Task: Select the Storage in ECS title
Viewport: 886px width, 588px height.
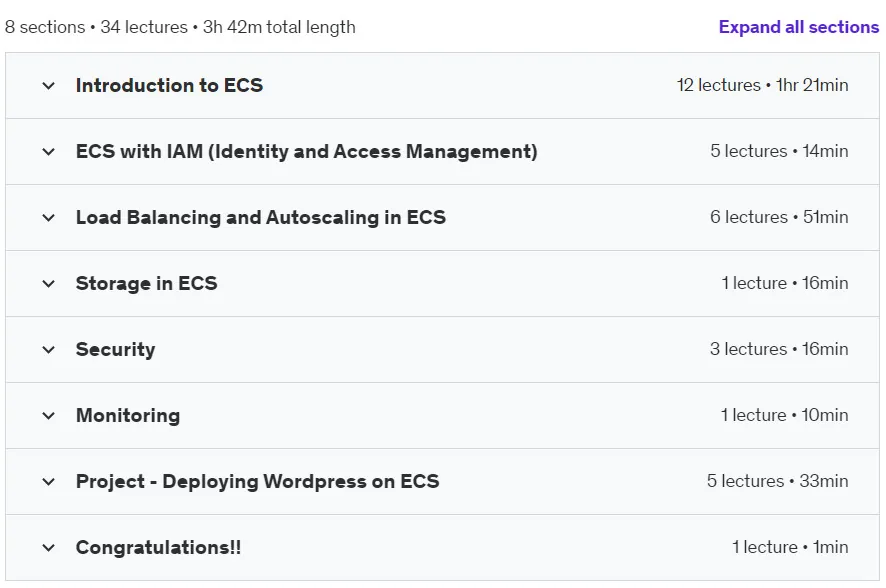Action: click(146, 283)
